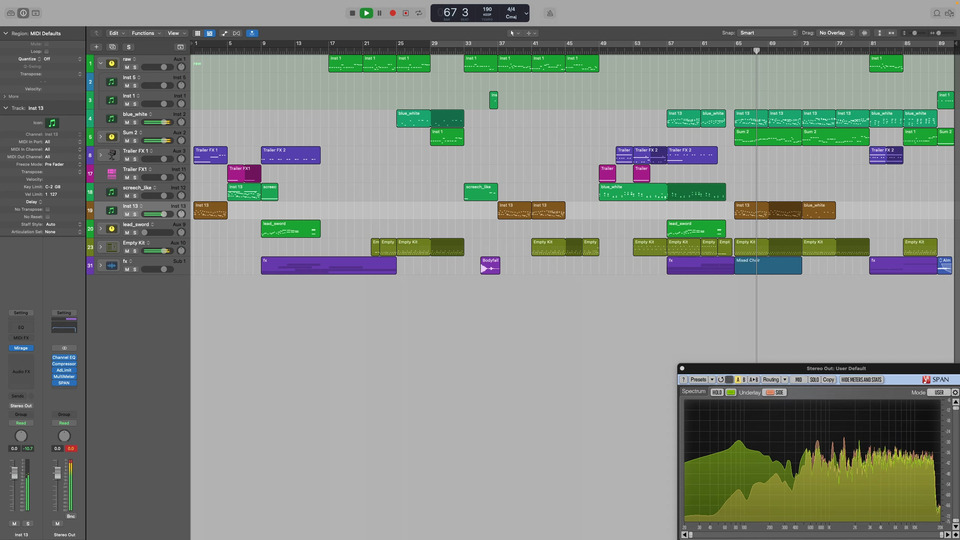Click the horizontal auto zoom icon

click(891, 33)
